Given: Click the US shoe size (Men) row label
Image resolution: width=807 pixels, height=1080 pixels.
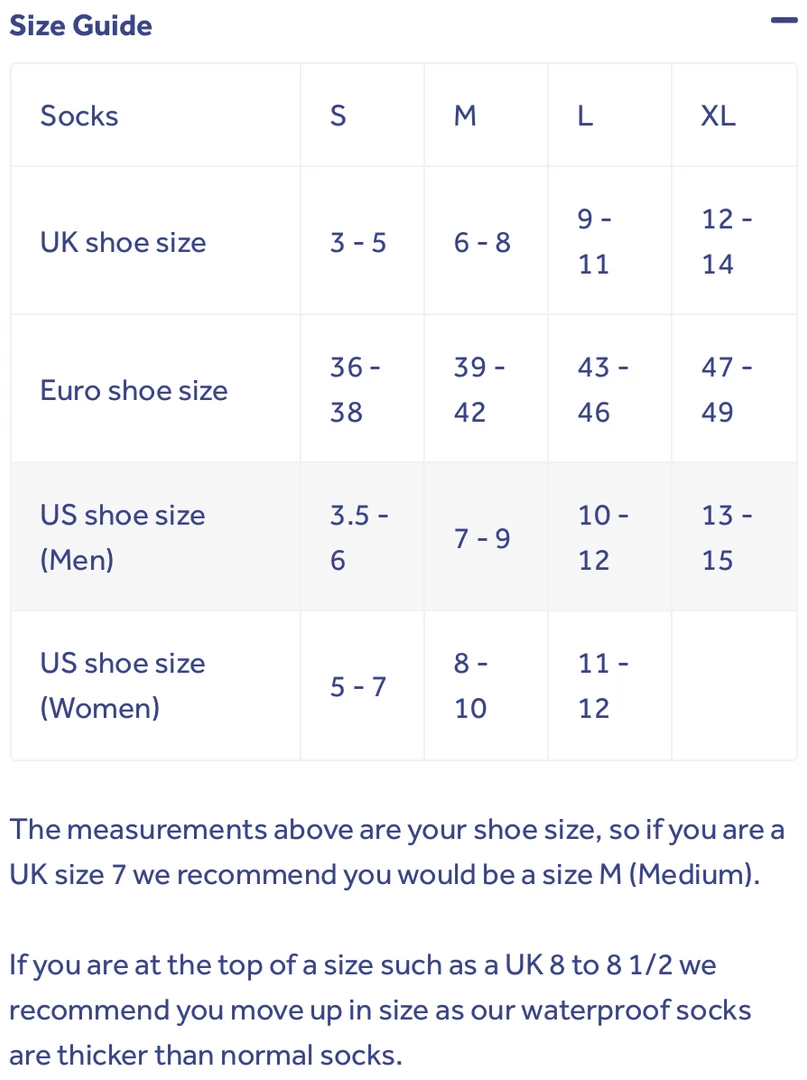Looking at the screenshot, I should [x=122, y=537].
